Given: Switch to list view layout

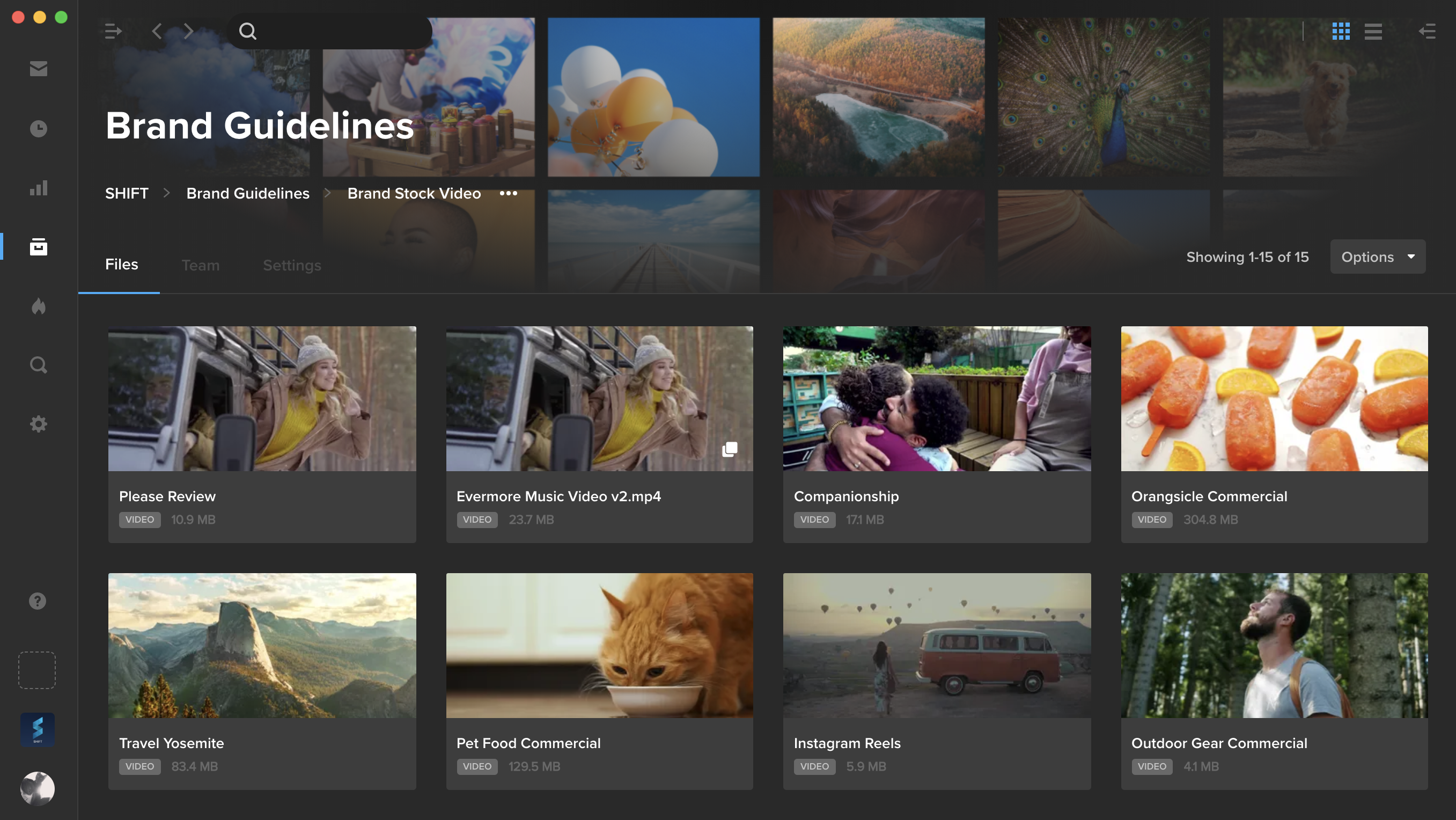Looking at the screenshot, I should click(1373, 31).
